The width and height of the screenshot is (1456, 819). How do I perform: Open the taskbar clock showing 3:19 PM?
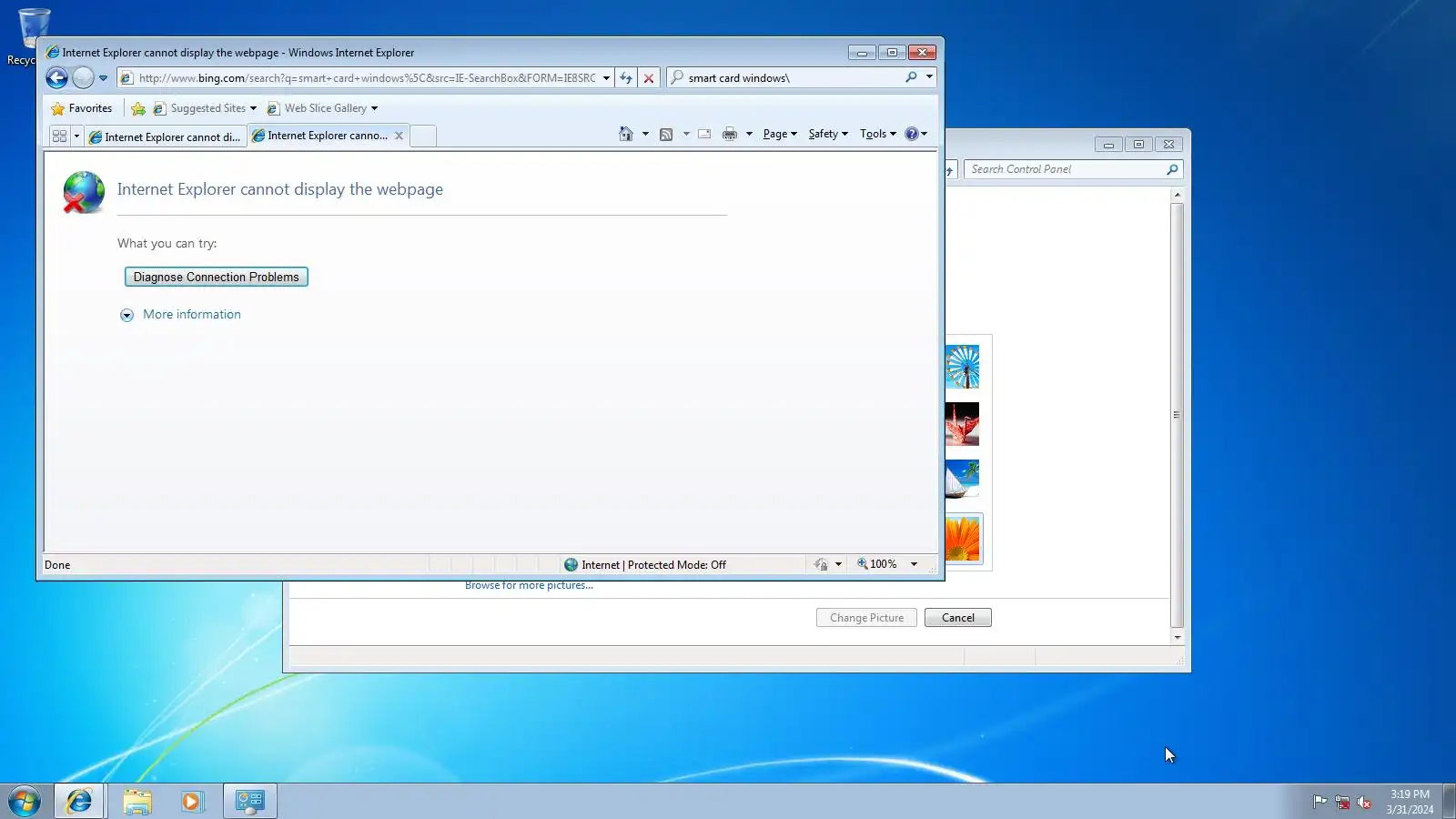[1410, 802]
